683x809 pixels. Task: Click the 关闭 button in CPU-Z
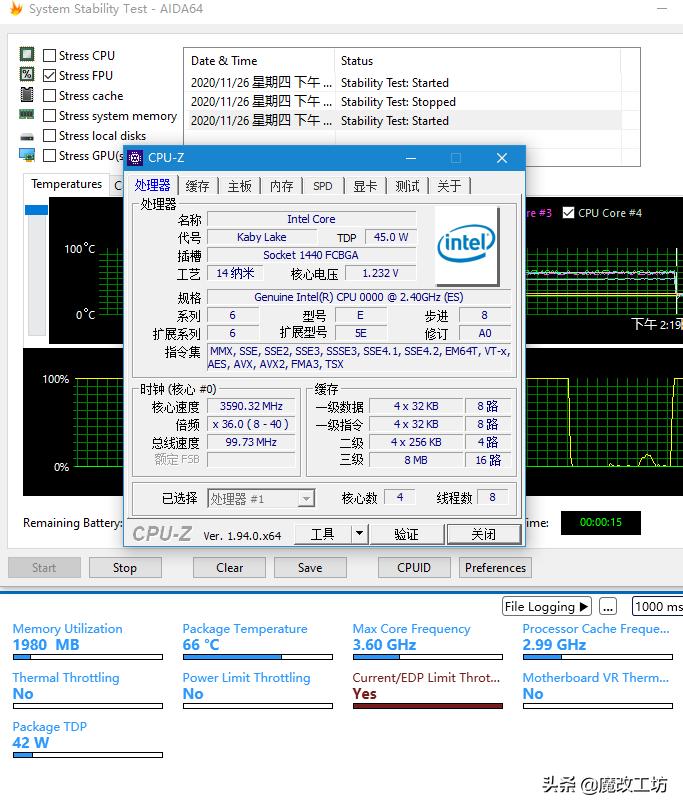point(483,534)
